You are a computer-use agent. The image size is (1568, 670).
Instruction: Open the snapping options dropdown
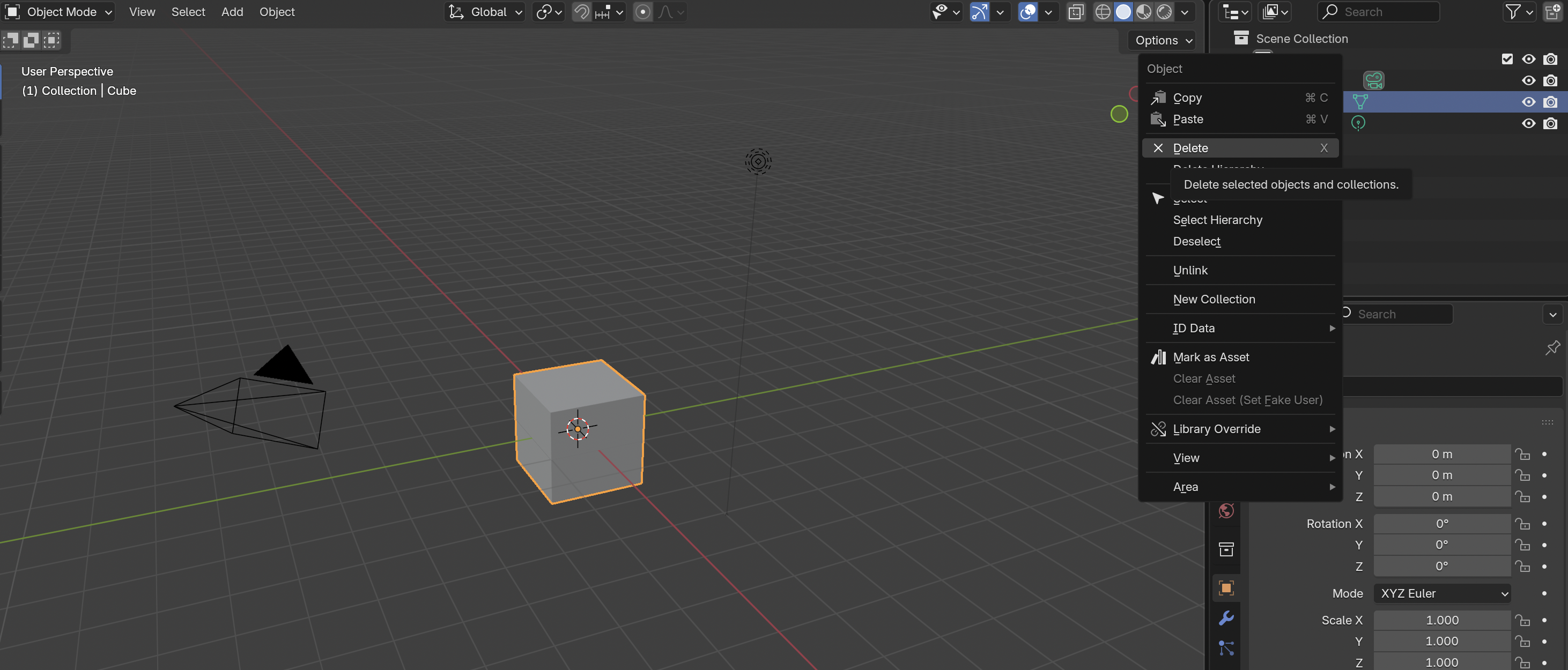coord(609,12)
